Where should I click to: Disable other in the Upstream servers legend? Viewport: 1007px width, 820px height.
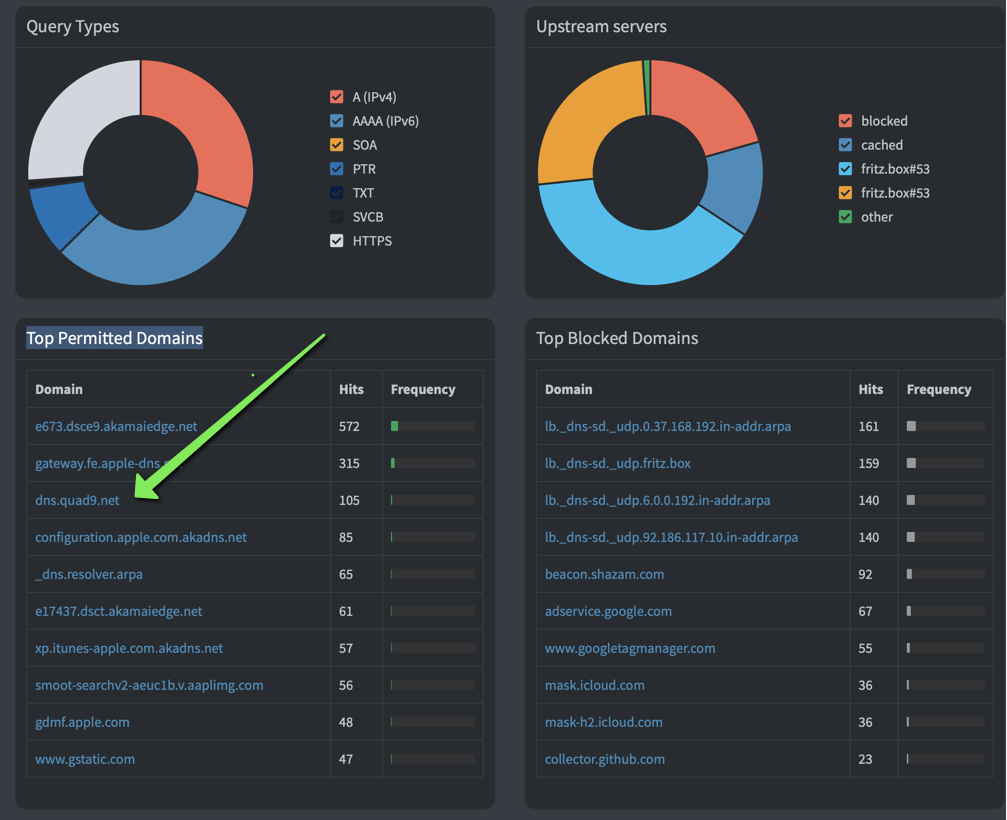[845, 216]
